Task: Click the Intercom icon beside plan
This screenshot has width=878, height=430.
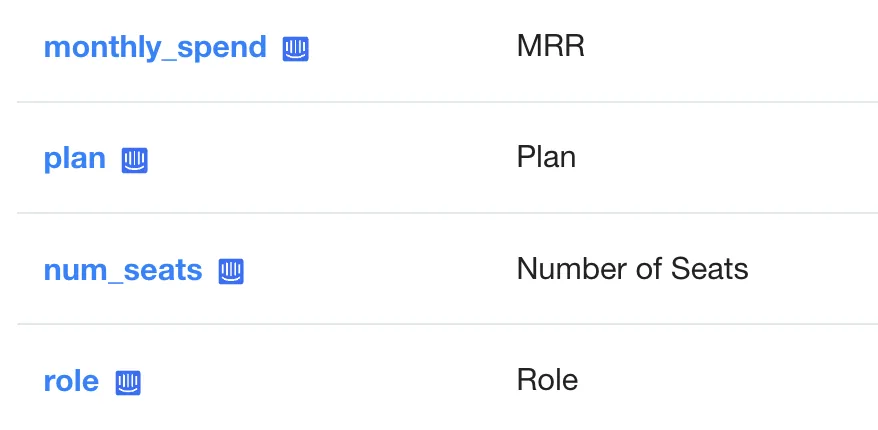Action: 134,161
